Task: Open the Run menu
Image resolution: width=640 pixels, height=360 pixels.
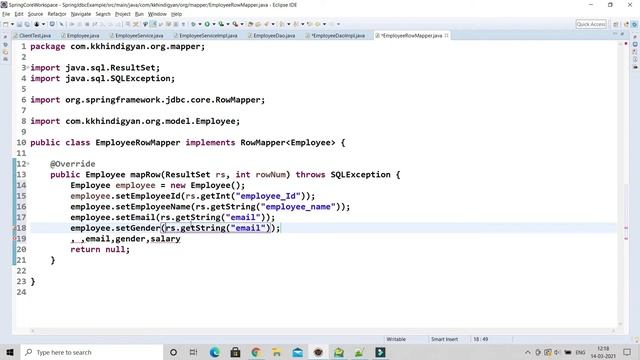Action: (x=139, y=14)
